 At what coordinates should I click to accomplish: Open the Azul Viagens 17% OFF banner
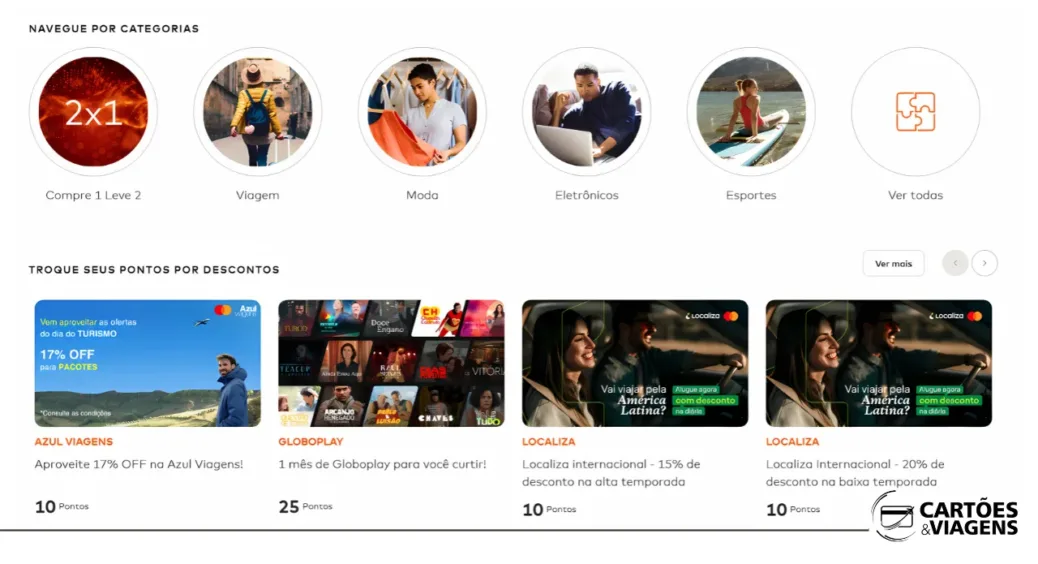point(148,363)
